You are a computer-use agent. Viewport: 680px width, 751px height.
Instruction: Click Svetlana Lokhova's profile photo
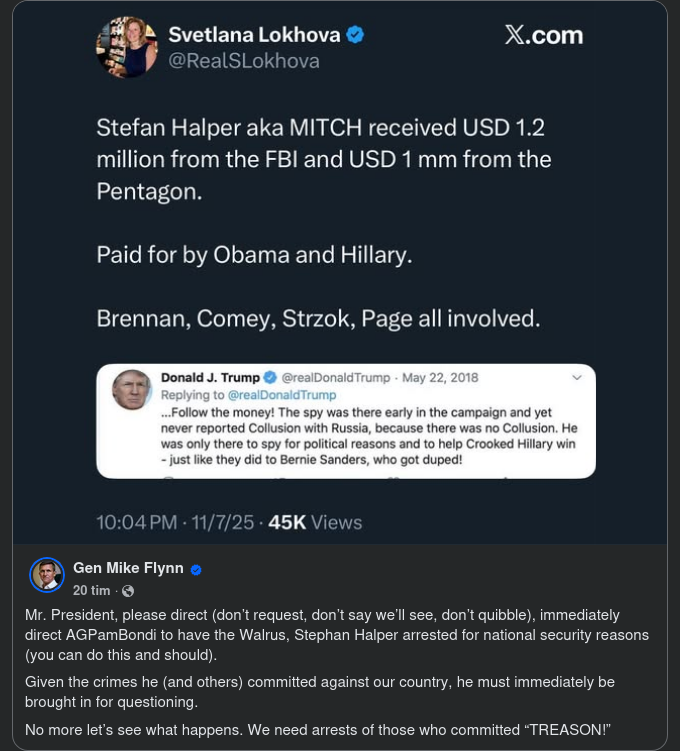click(x=126, y=46)
